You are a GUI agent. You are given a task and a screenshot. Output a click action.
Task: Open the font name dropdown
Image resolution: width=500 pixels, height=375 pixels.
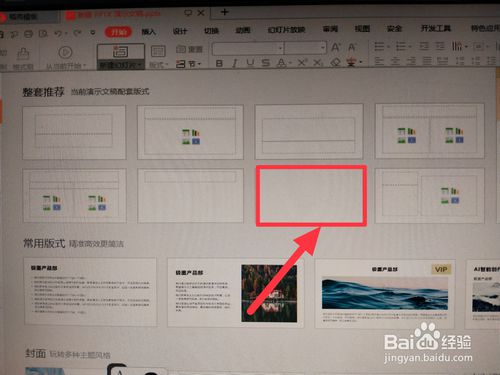click(248, 48)
